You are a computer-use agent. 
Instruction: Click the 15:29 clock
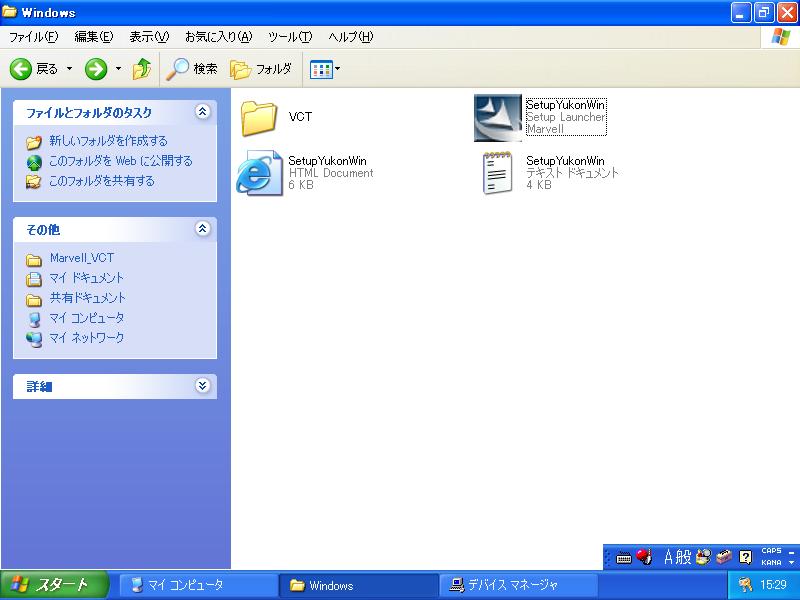coord(773,585)
